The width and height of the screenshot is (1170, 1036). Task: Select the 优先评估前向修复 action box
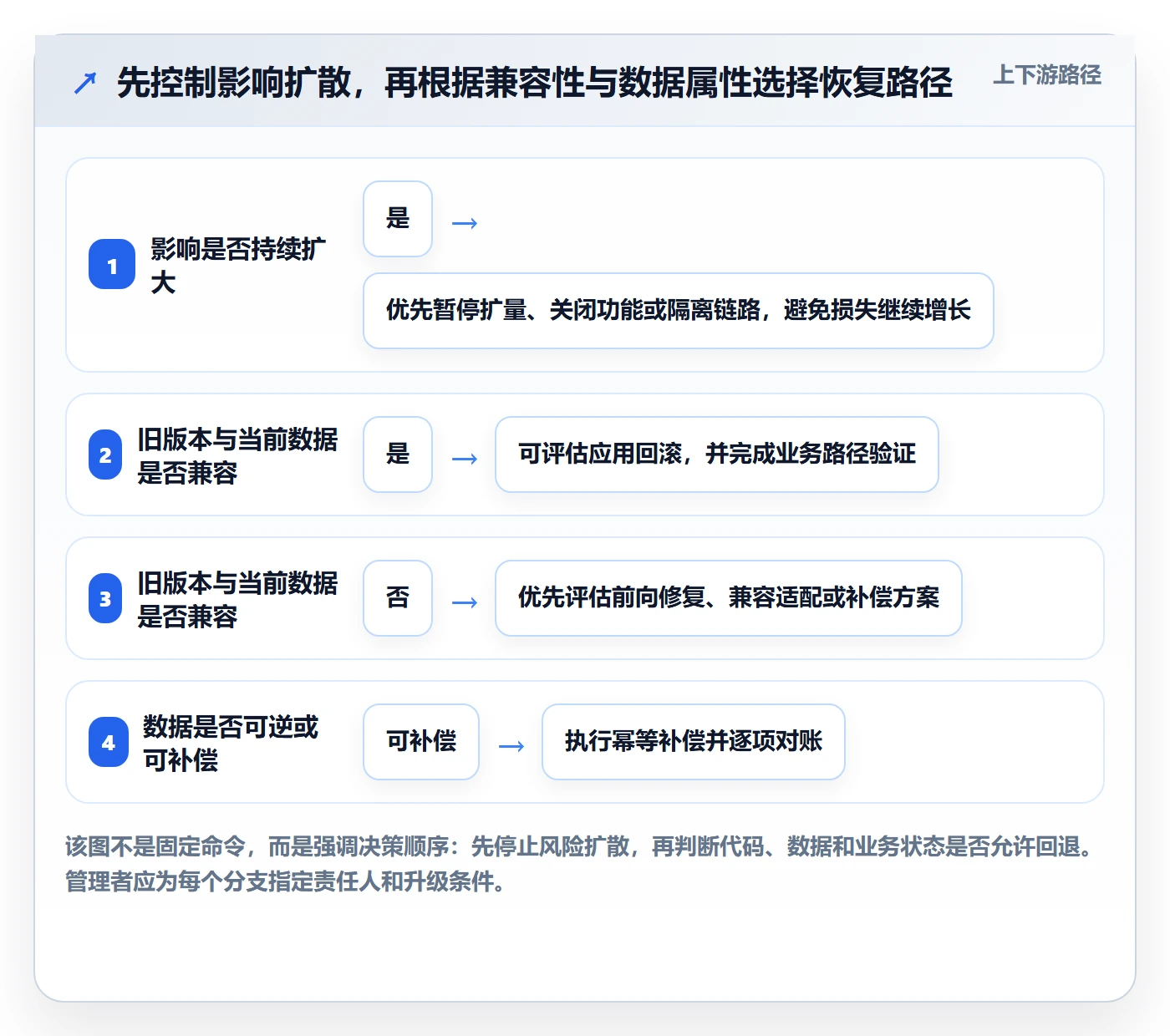click(x=729, y=598)
